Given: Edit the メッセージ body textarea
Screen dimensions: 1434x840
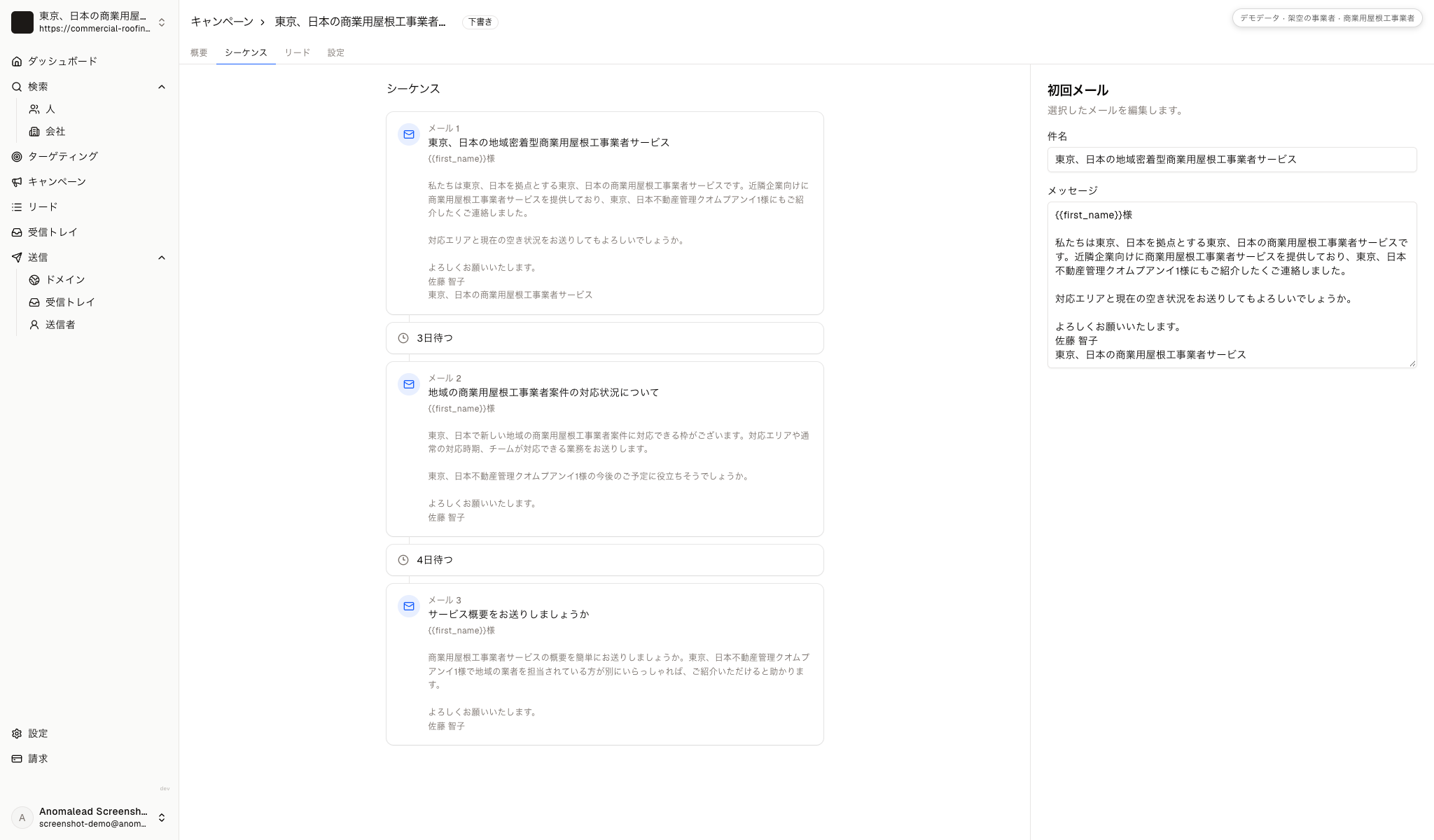Looking at the screenshot, I should (x=1232, y=285).
